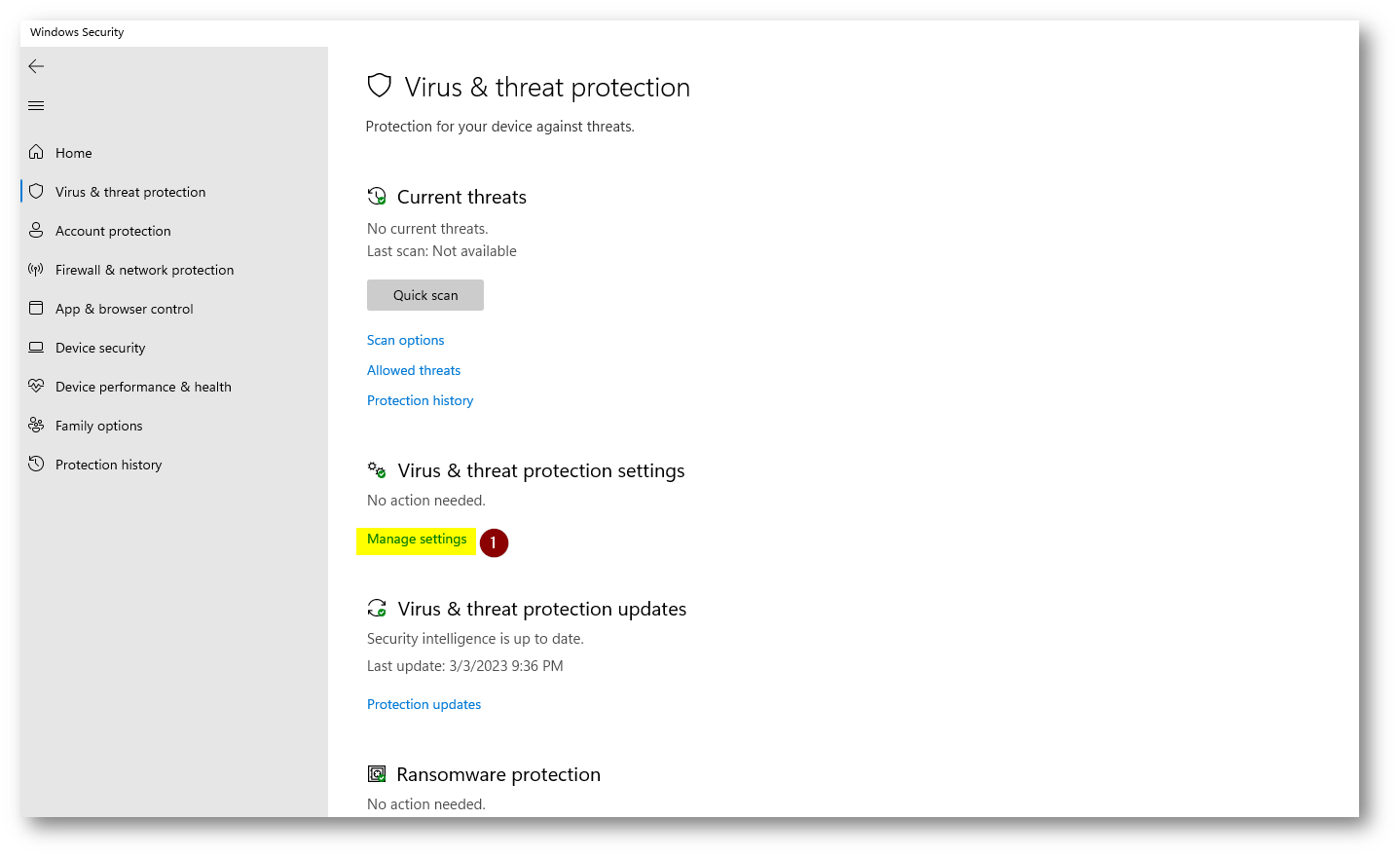This screenshot has height=858, width=1400.
Task: Click the Device security laptop icon
Action: 36,347
